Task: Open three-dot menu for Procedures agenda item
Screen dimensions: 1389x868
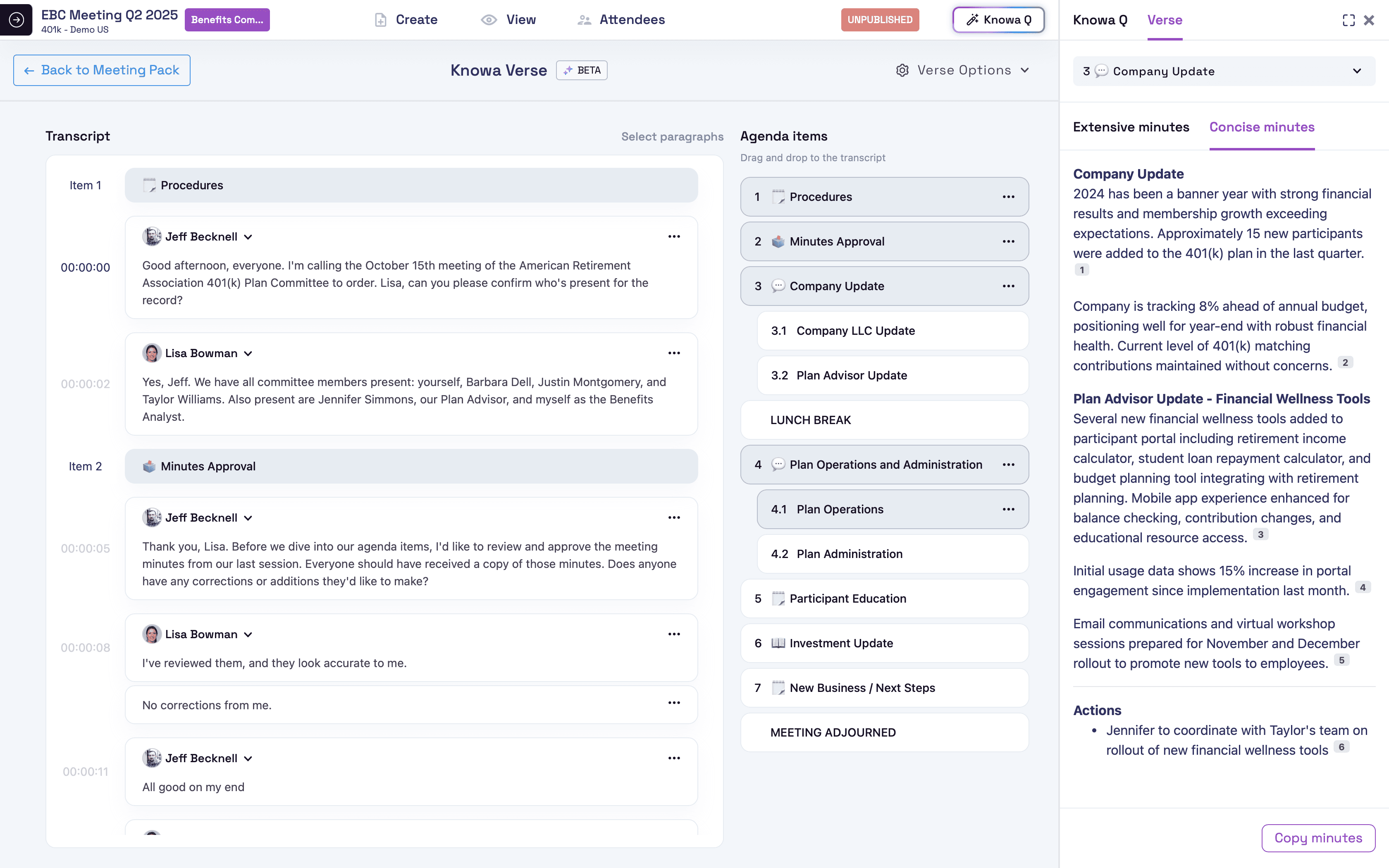Action: [x=1008, y=197]
